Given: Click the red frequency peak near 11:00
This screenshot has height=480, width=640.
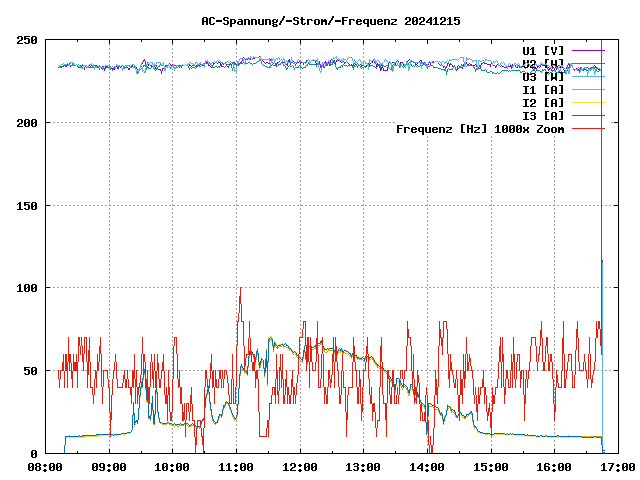Looking at the screenshot, I should click(240, 290).
